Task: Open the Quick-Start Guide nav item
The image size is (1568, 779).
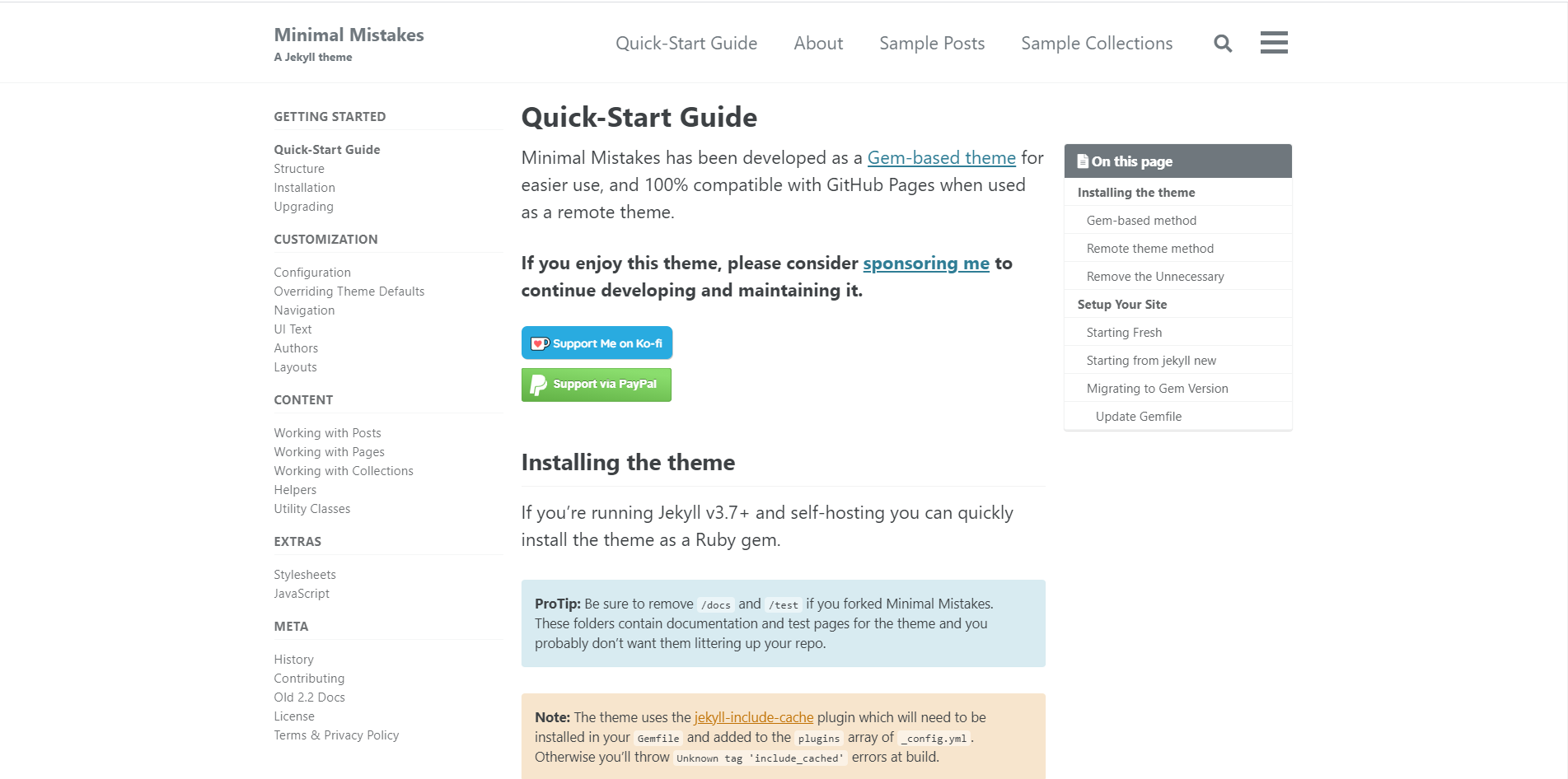Action: pos(686,44)
